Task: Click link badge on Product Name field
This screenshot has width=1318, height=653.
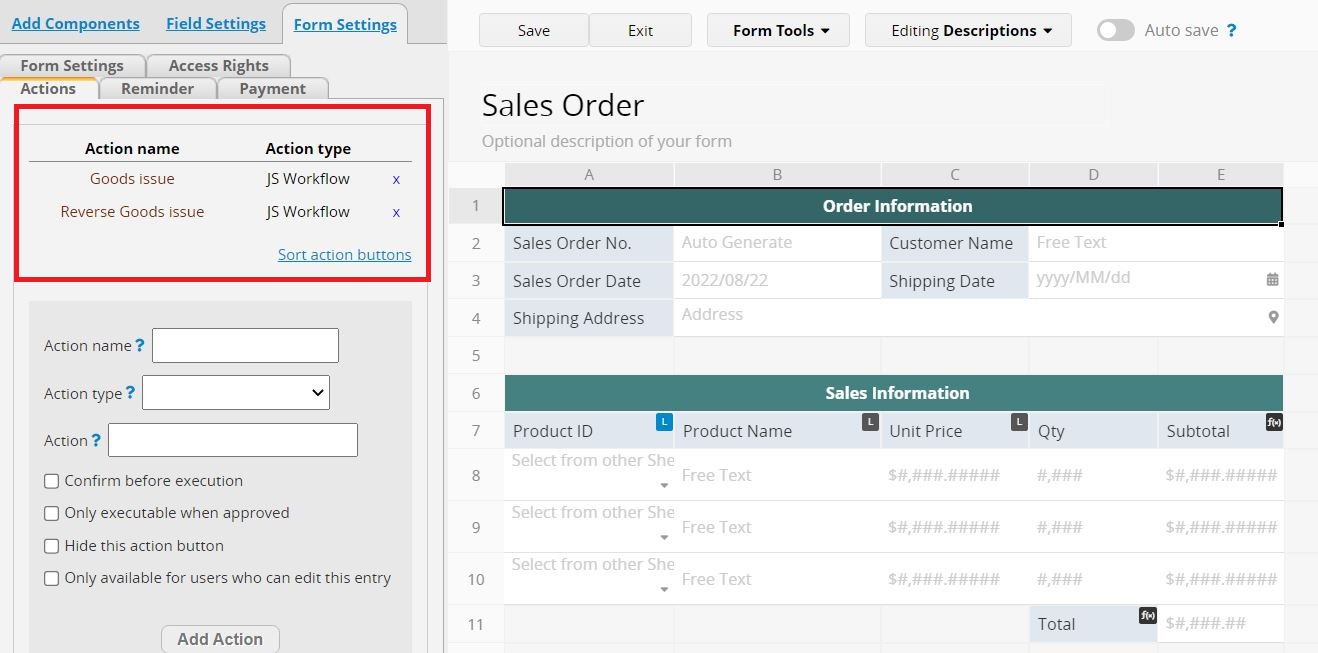Action: coord(870,422)
